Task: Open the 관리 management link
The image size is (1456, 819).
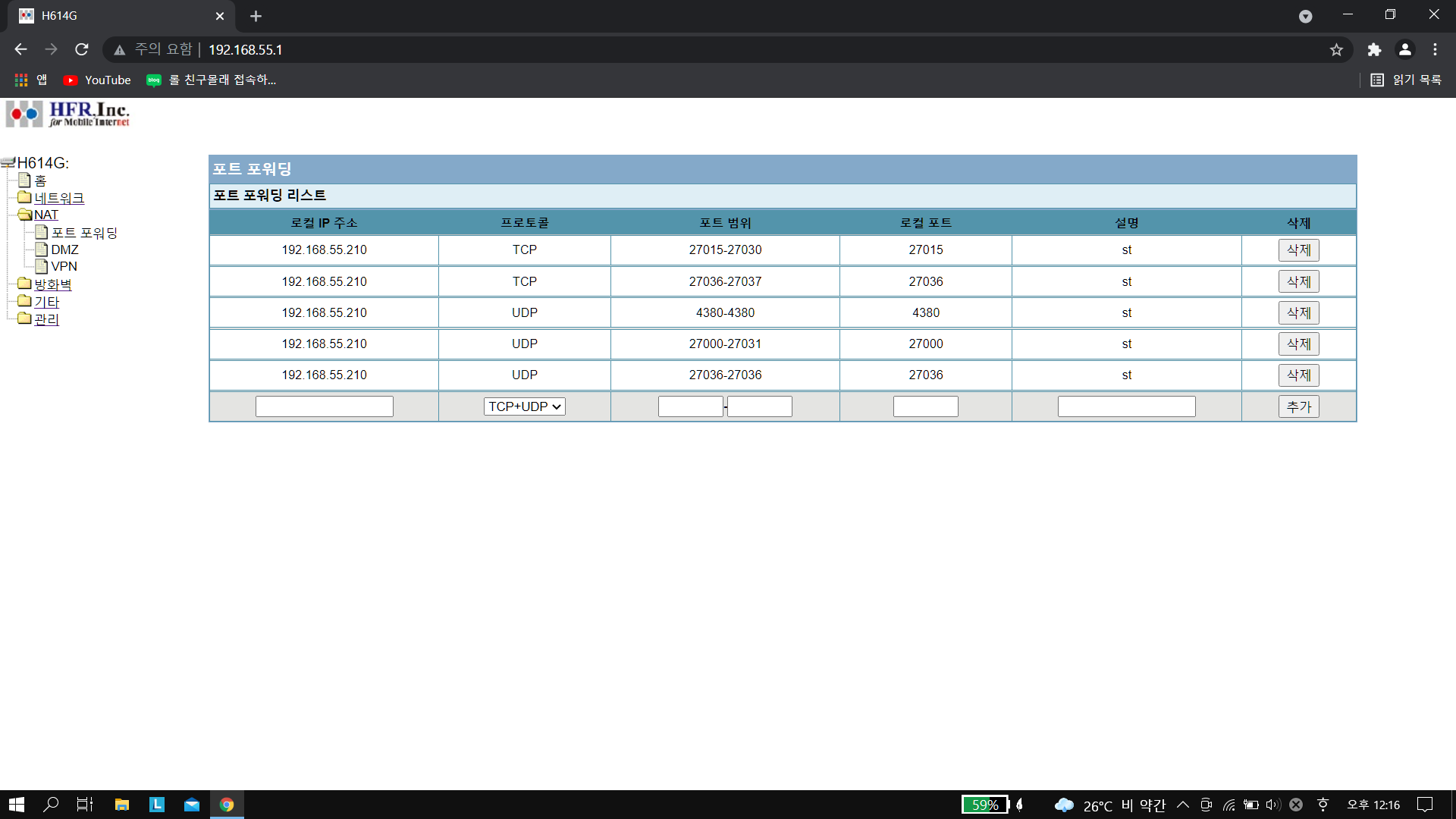Action: pyautogui.click(x=46, y=319)
